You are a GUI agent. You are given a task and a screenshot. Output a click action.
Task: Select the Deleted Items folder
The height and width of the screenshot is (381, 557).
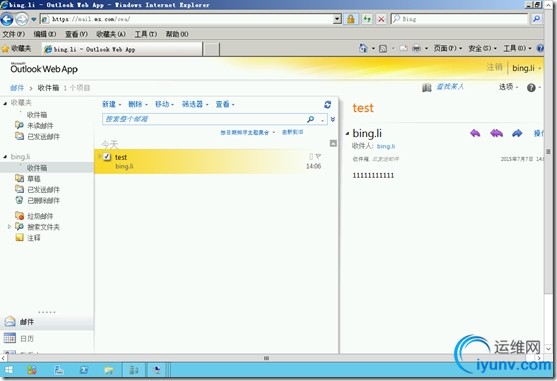pos(43,200)
